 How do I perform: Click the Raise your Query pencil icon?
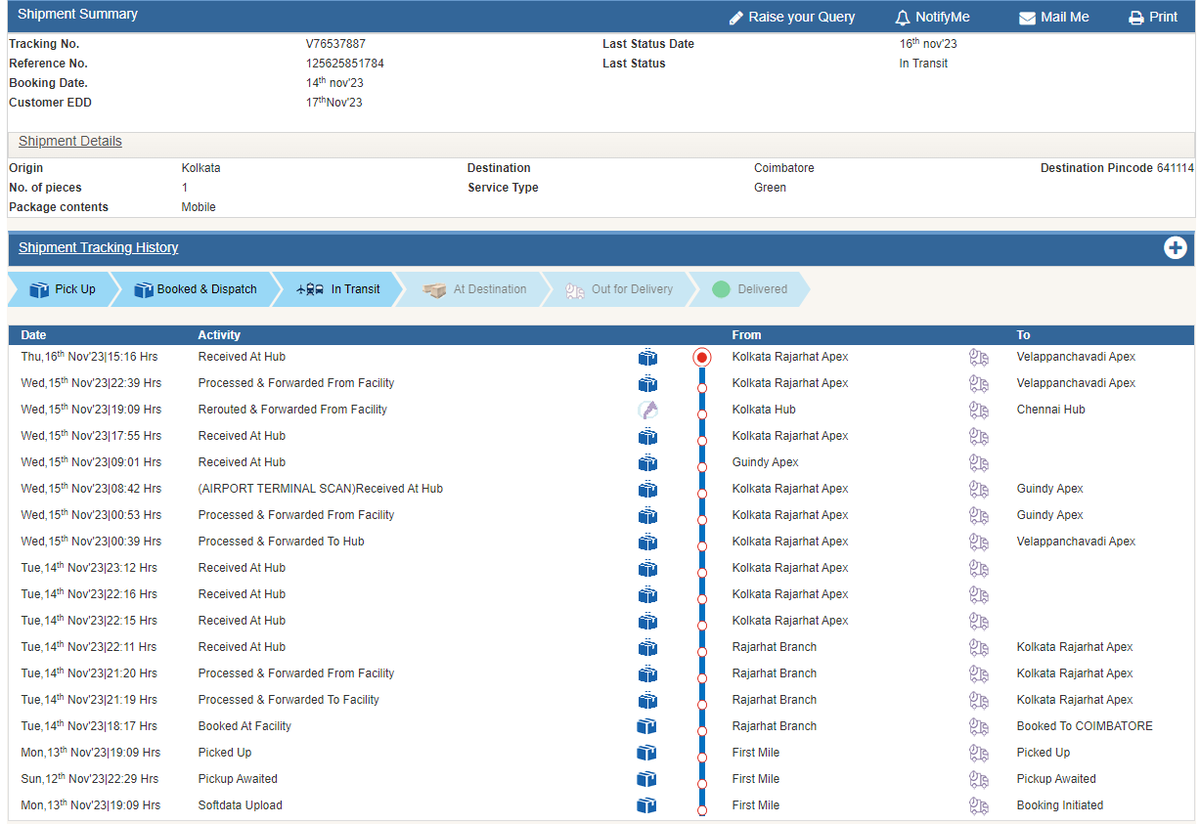point(736,18)
